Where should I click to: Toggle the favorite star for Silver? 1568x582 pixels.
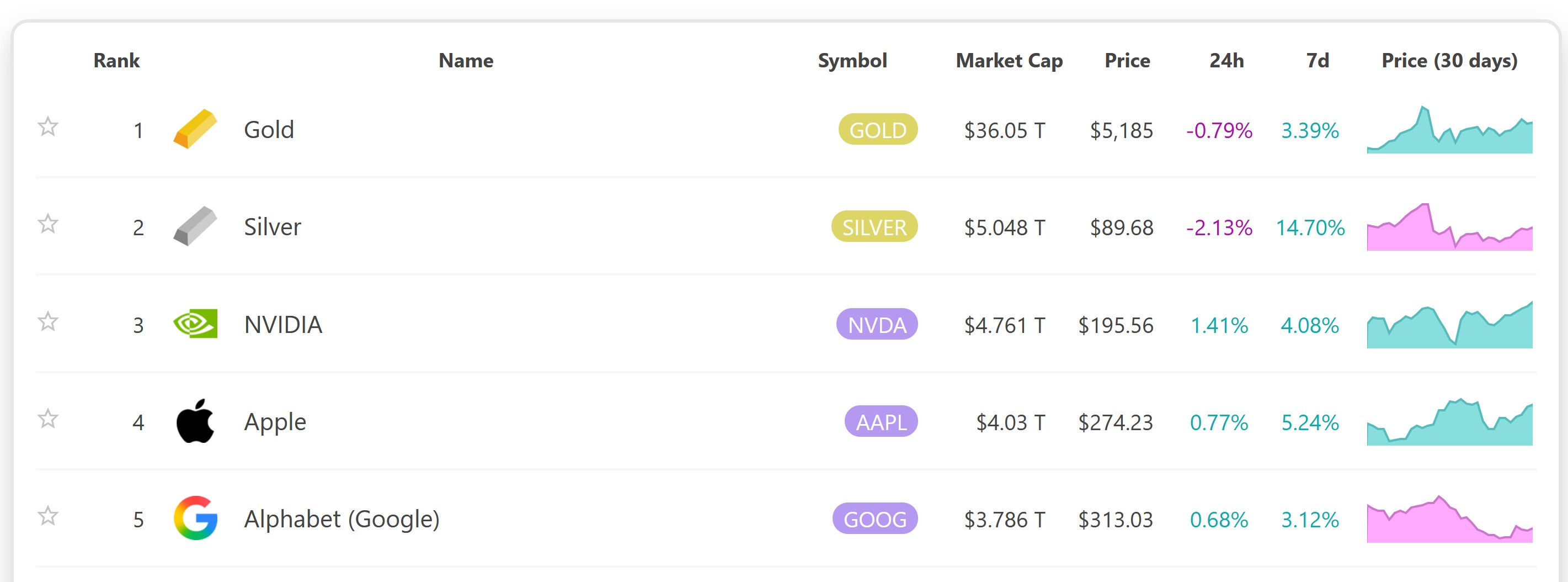pyautogui.click(x=48, y=224)
